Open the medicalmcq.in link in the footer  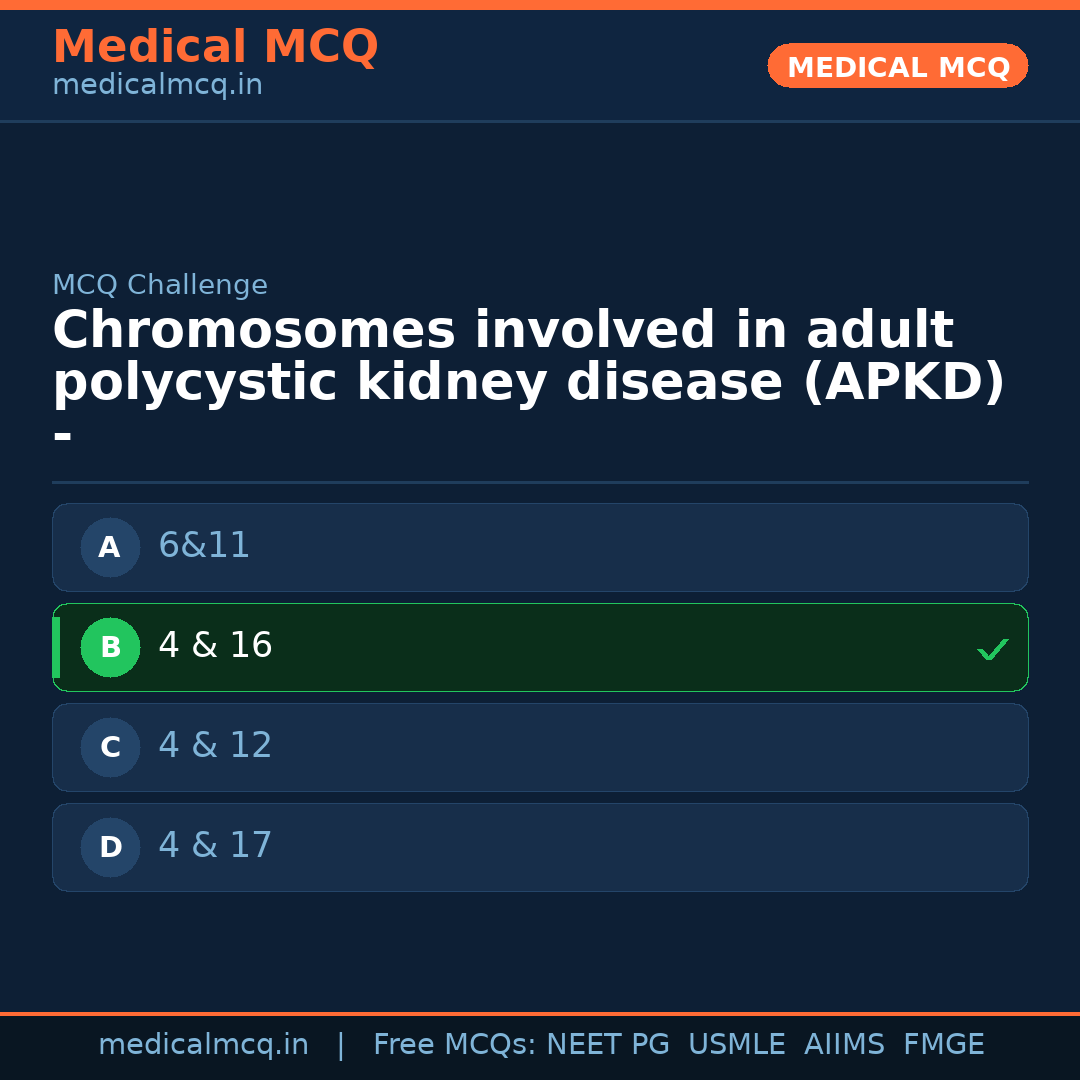click(x=203, y=1045)
